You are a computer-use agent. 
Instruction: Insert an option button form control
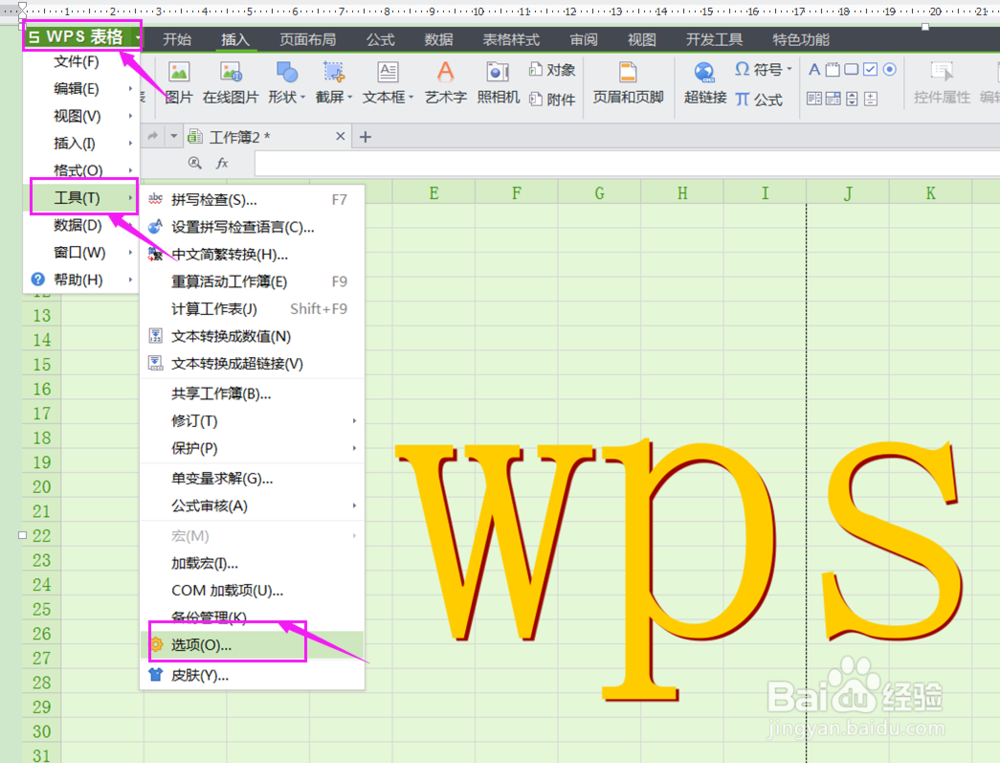[x=889, y=70]
